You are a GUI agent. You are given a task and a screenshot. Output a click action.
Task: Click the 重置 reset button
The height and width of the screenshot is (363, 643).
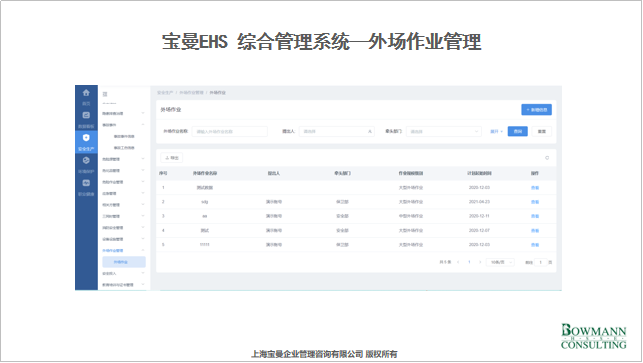542,132
